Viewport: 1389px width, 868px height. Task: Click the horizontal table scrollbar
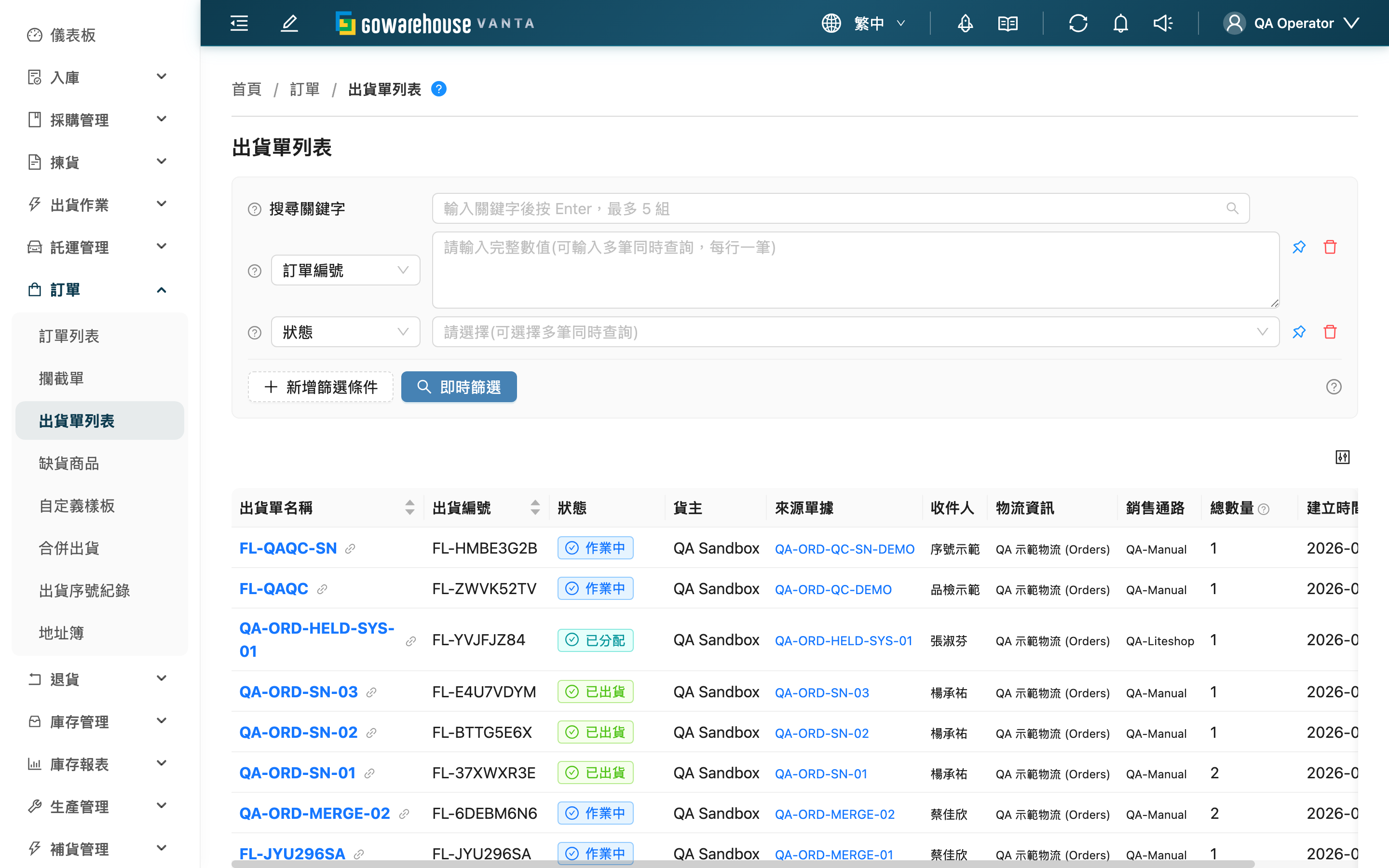[743, 863]
